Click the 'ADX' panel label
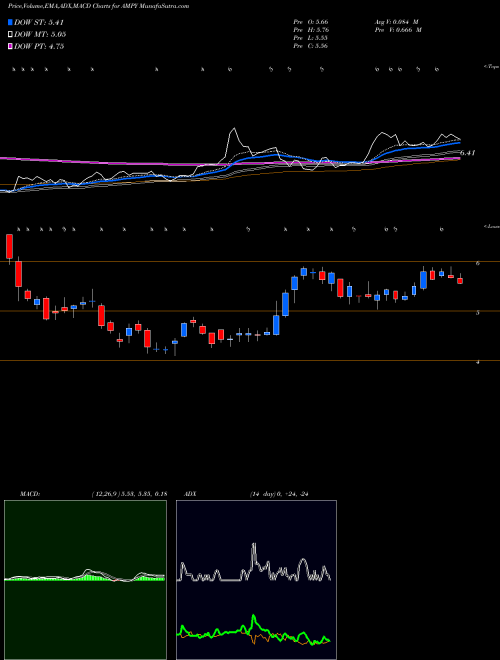 click(x=190, y=494)
